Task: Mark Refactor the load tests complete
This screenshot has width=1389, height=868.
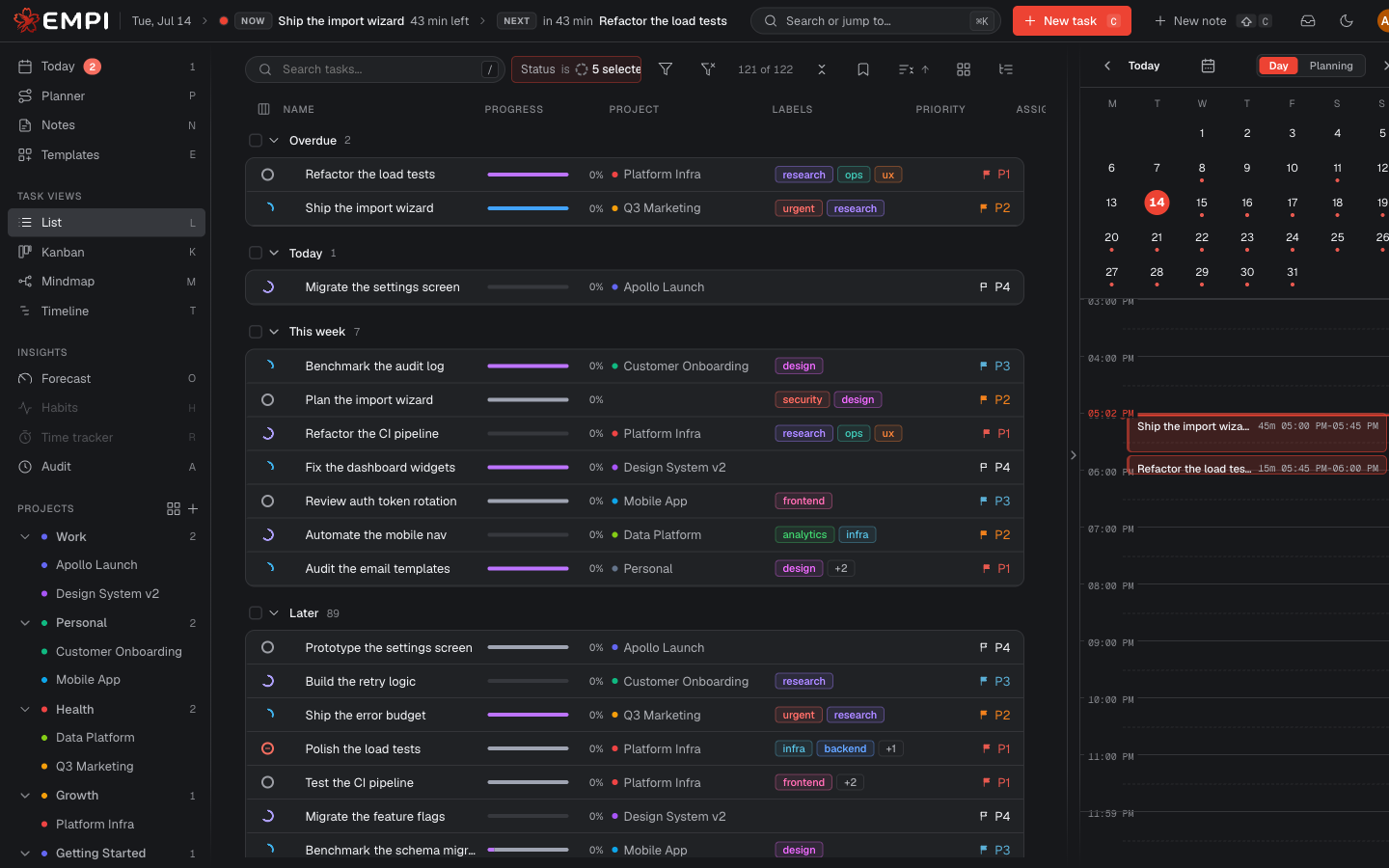Action: 268,175
